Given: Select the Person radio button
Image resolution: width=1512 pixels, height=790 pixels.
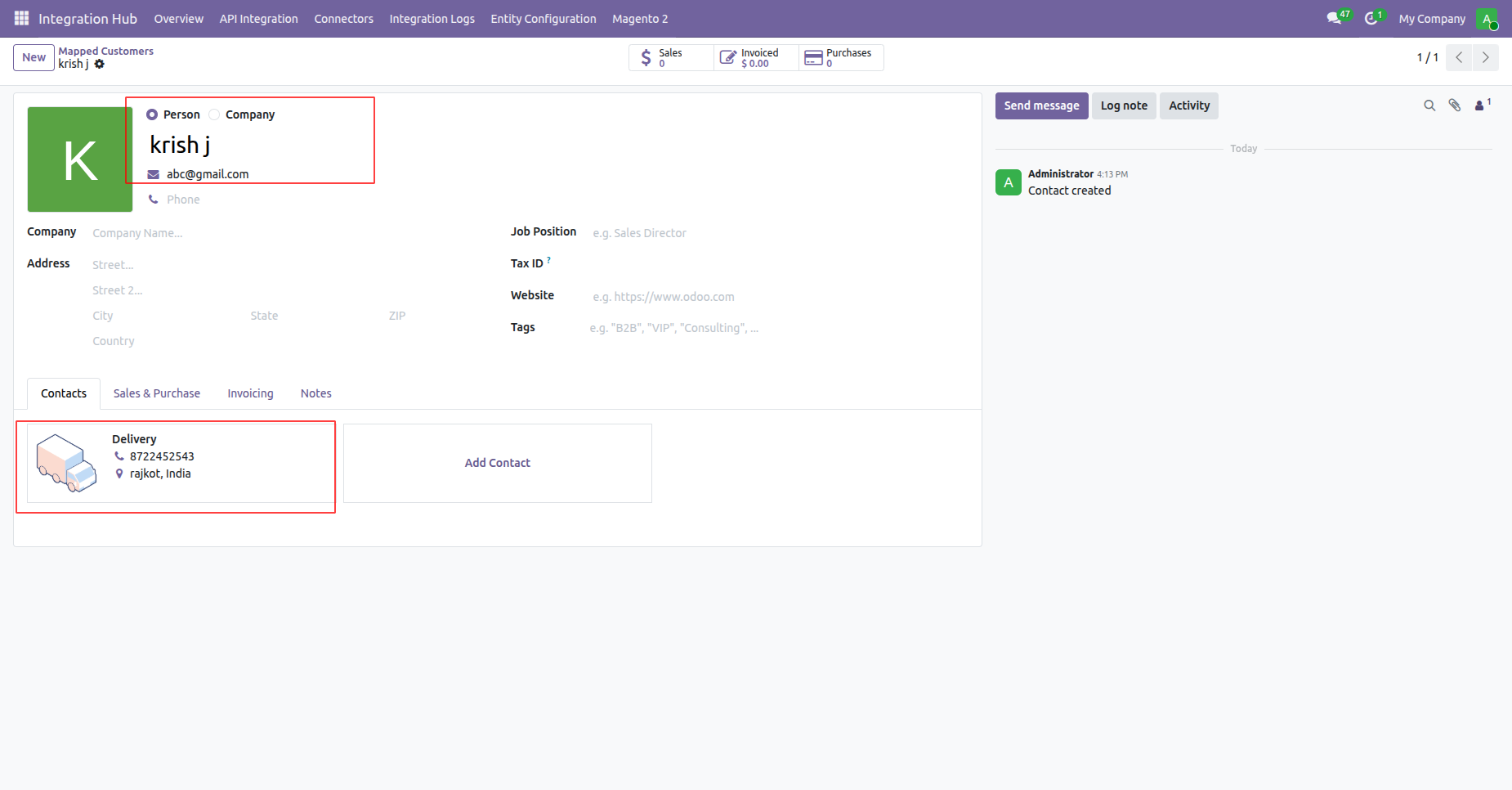Looking at the screenshot, I should [x=152, y=114].
